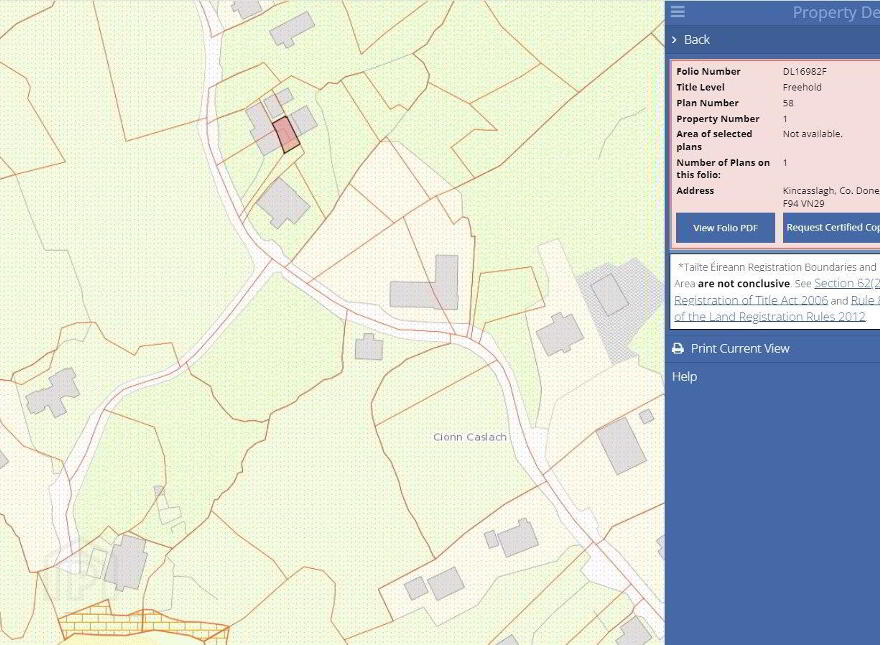
Task: Click Request Certified Copy button
Action: point(831,228)
